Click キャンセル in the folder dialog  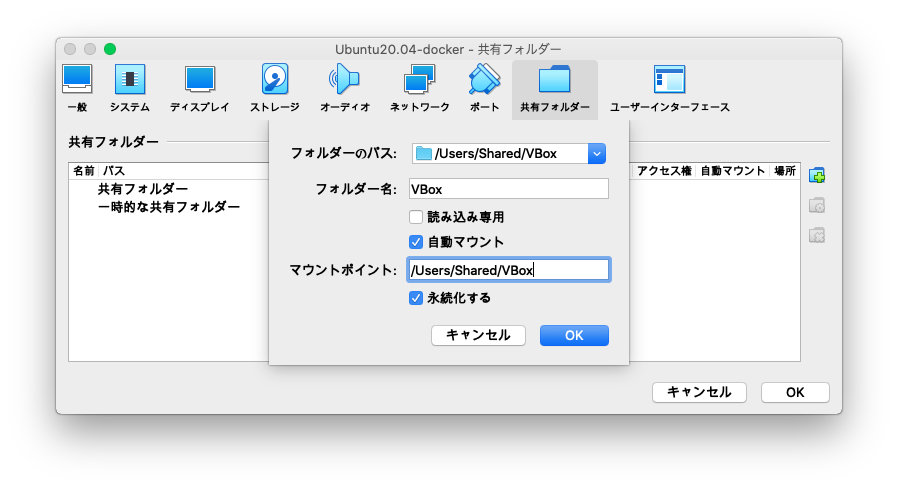[x=478, y=336]
